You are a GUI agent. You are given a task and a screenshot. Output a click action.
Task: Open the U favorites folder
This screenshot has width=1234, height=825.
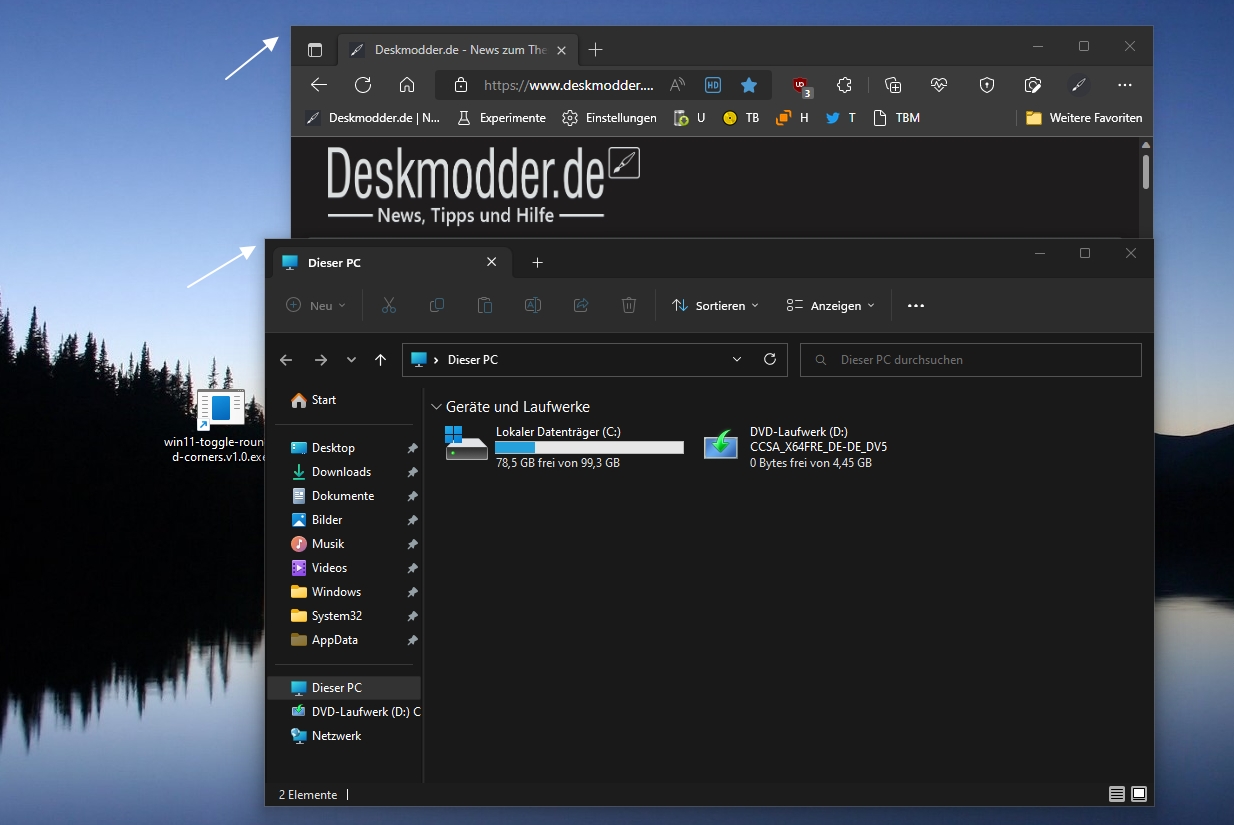click(690, 118)
